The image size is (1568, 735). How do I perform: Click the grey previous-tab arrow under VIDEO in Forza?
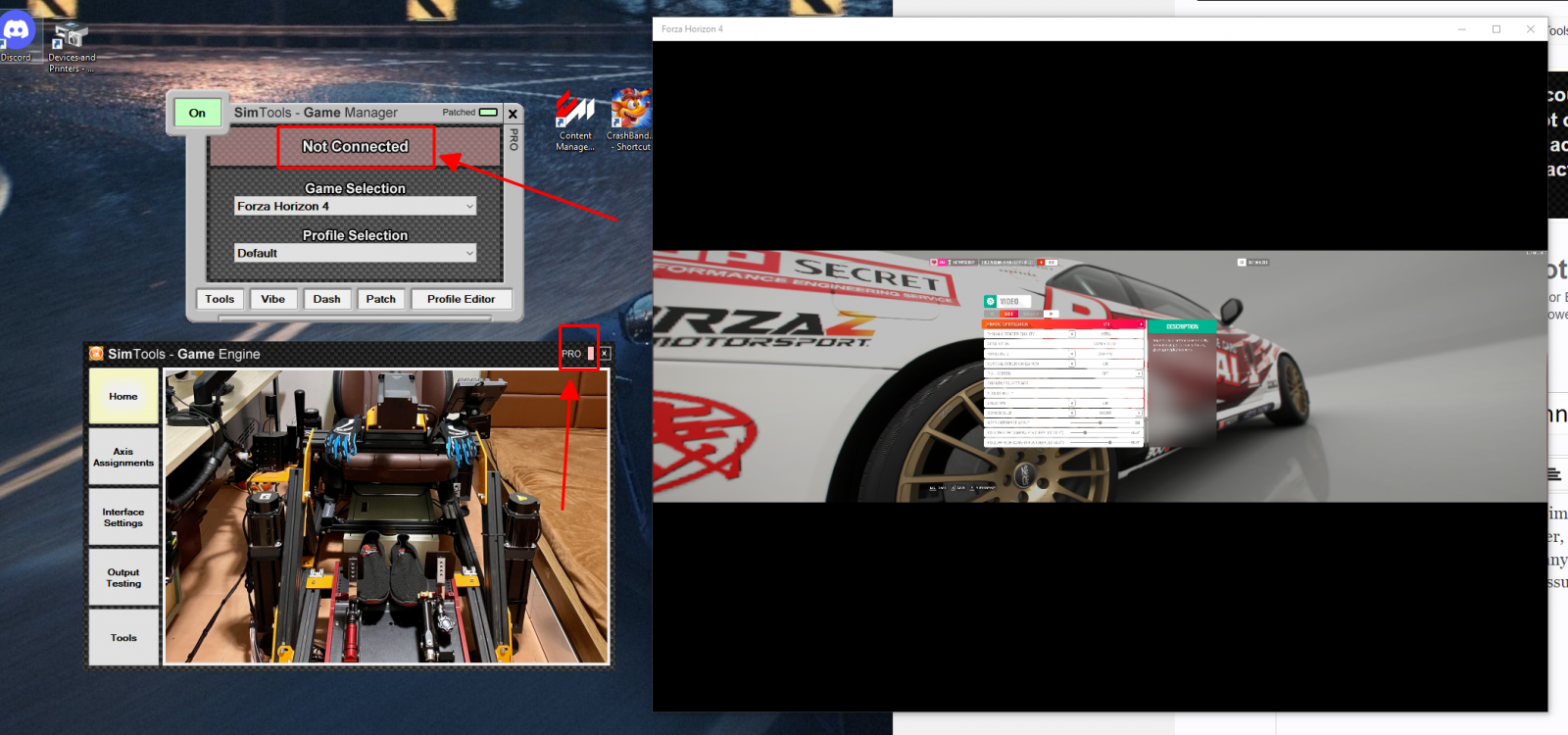pos(991,314)
